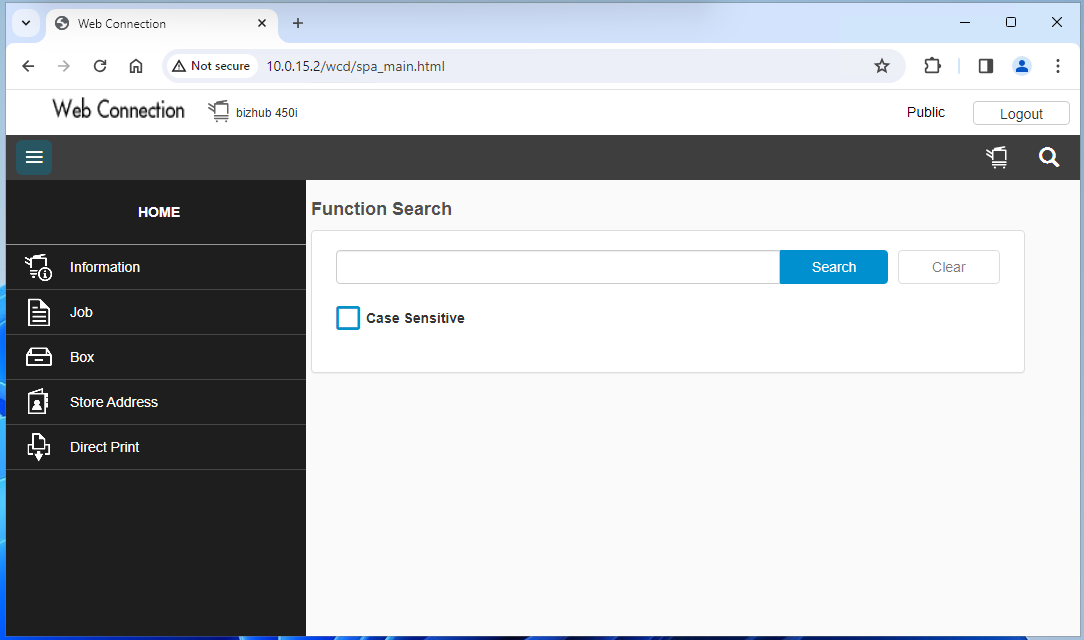Screen dimensions: 1084x640
Task: Click the Logout button
Action: point(1021,112)
